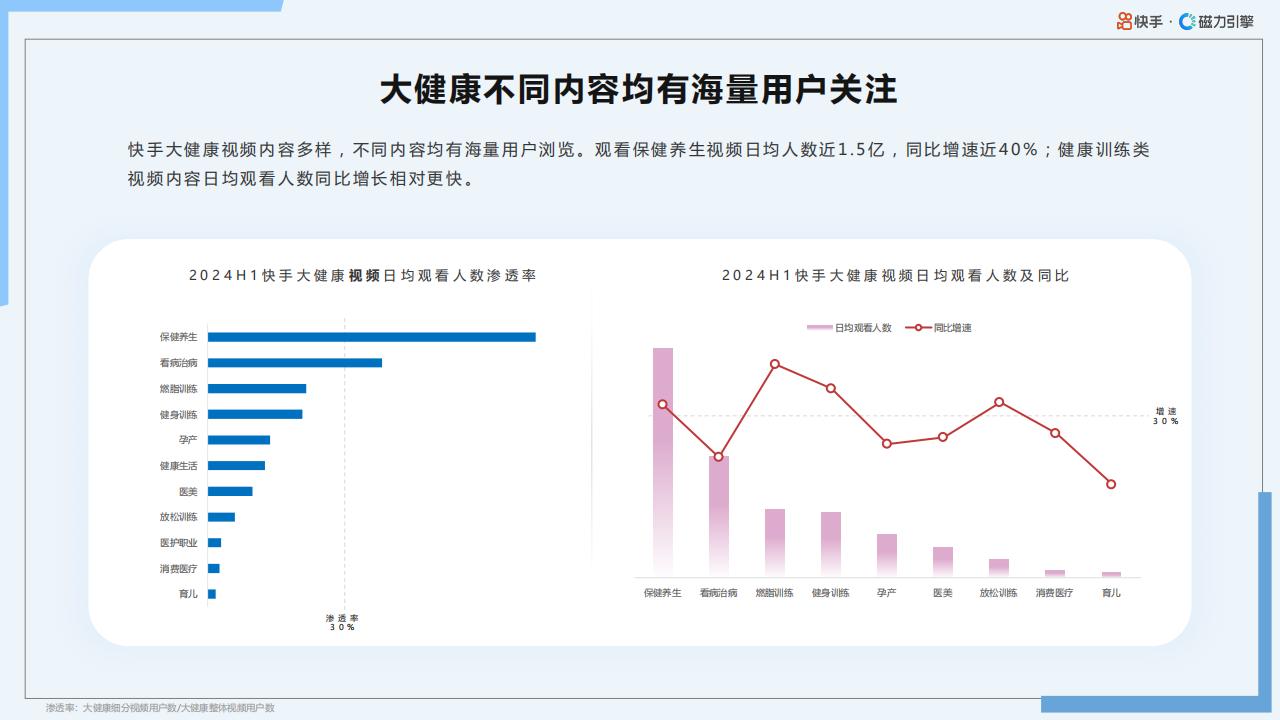Click the chart title 2024H1快手大健康视频日均观看人数渗透率
Screen dimensions: 1280x720
[363, 275]
